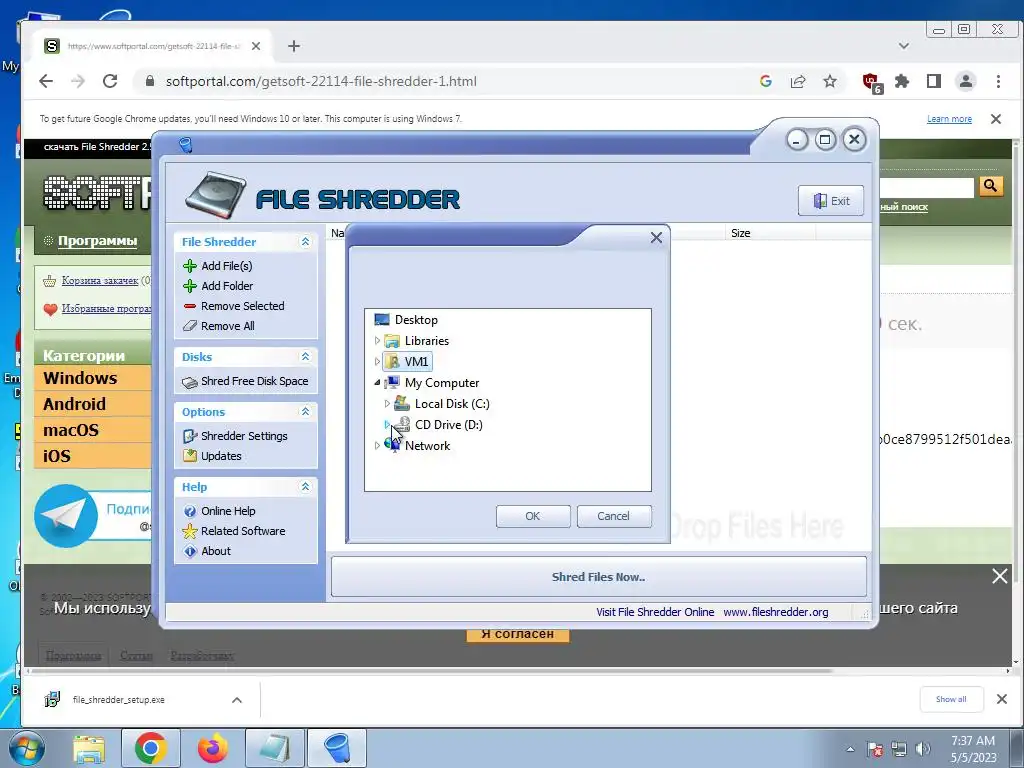
Task: Open Shredder Settings via its icon
Action: pos(190,436)
